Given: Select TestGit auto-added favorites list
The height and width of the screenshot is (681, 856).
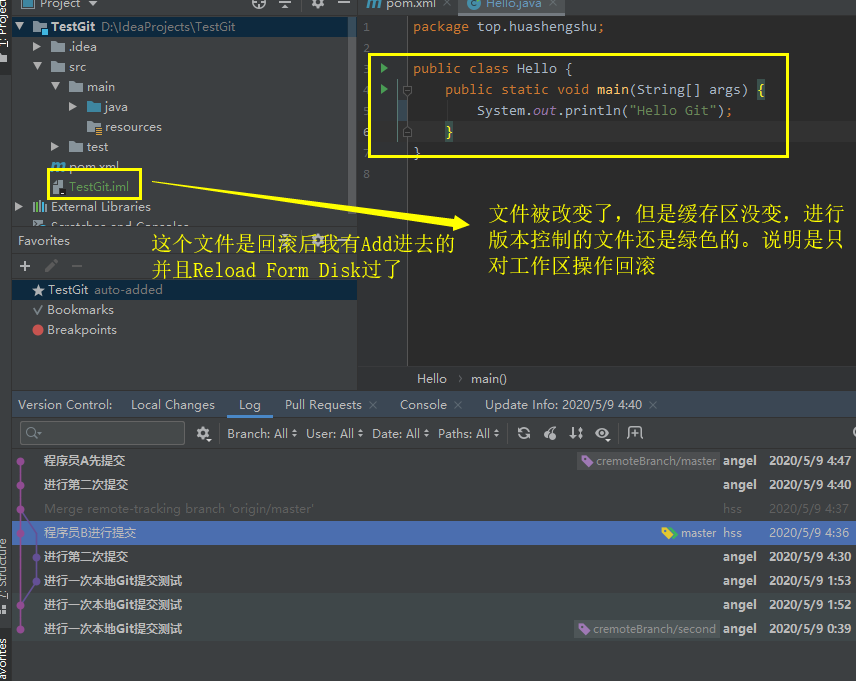Looking at the screenshot, I should click(x=185, y=290).
